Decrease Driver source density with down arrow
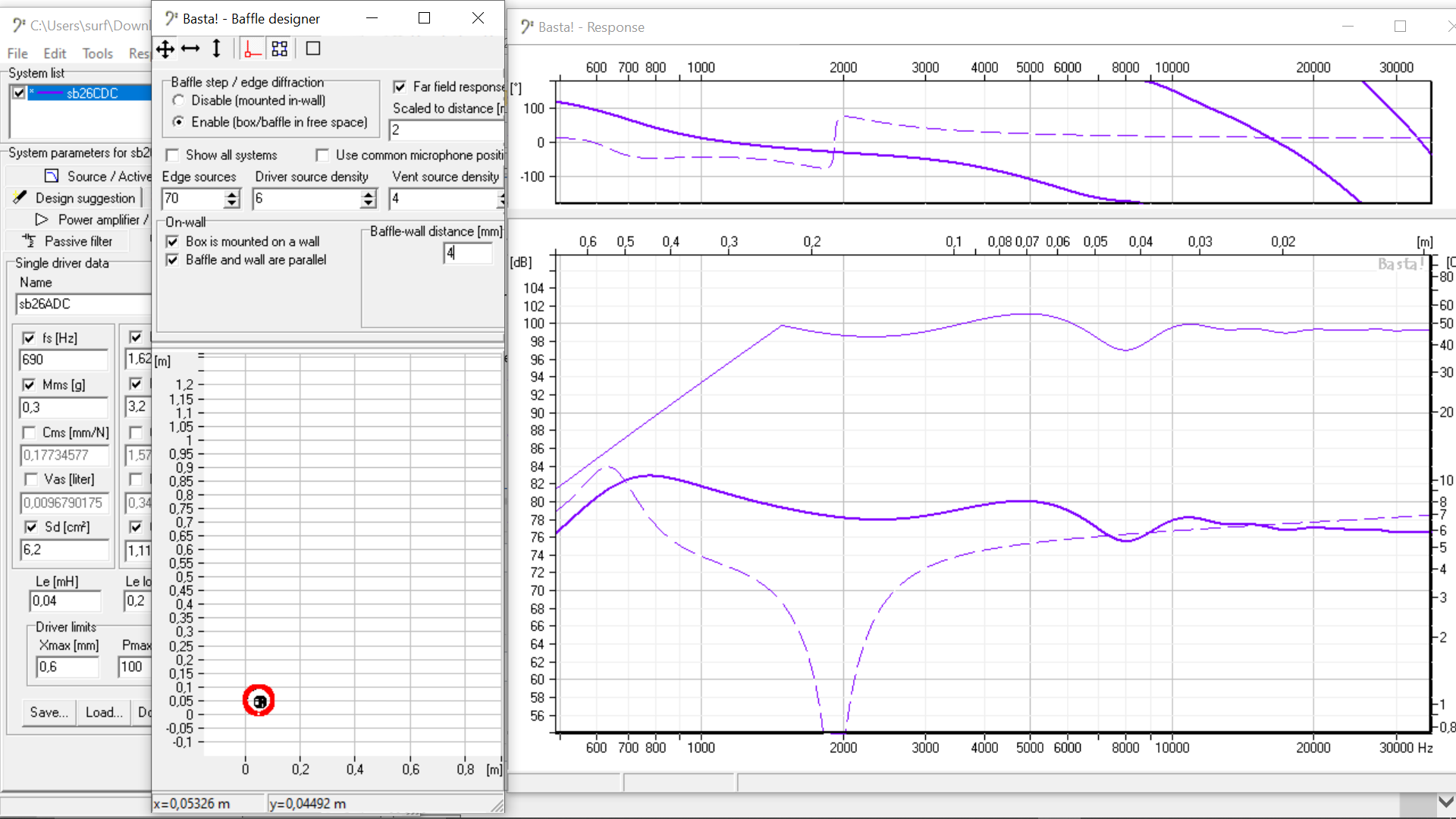This screenshot has height=819, width=1456. pyautogui.click(x=369, y=203)
